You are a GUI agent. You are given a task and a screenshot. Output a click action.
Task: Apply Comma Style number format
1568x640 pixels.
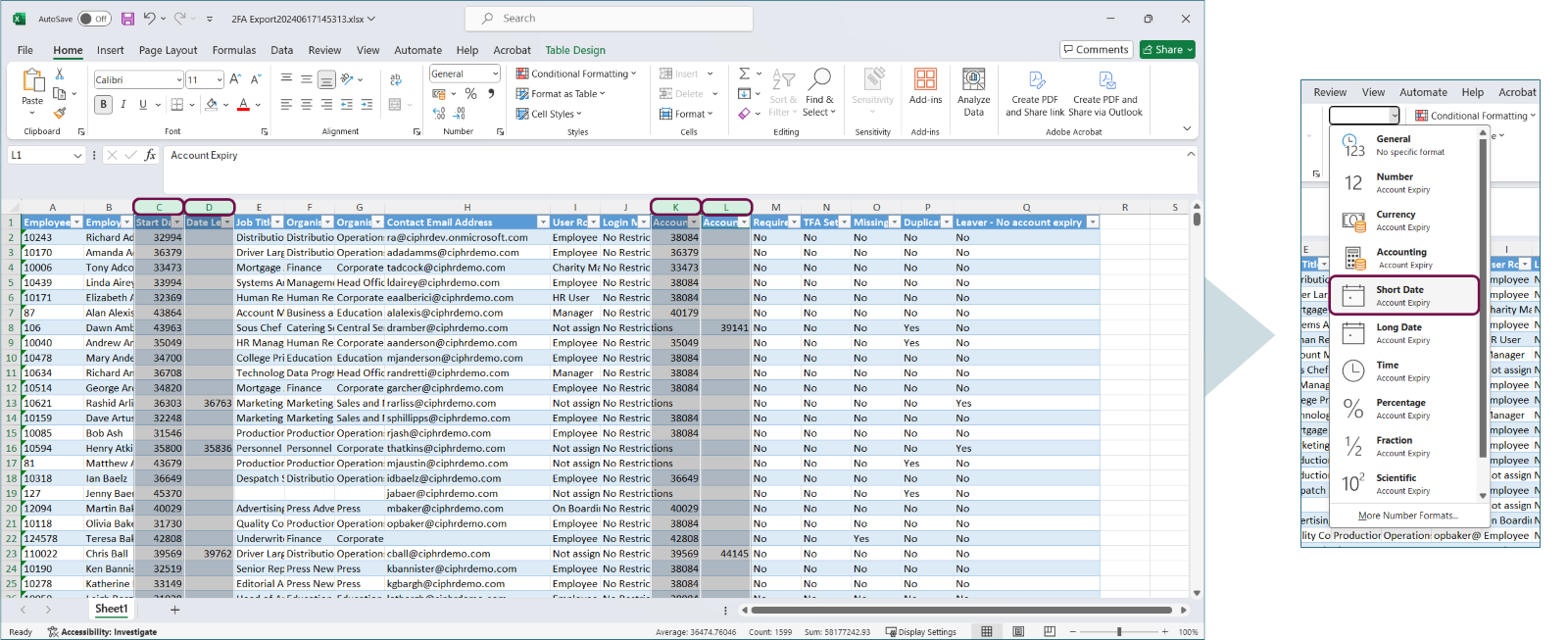tap(491, 94)
